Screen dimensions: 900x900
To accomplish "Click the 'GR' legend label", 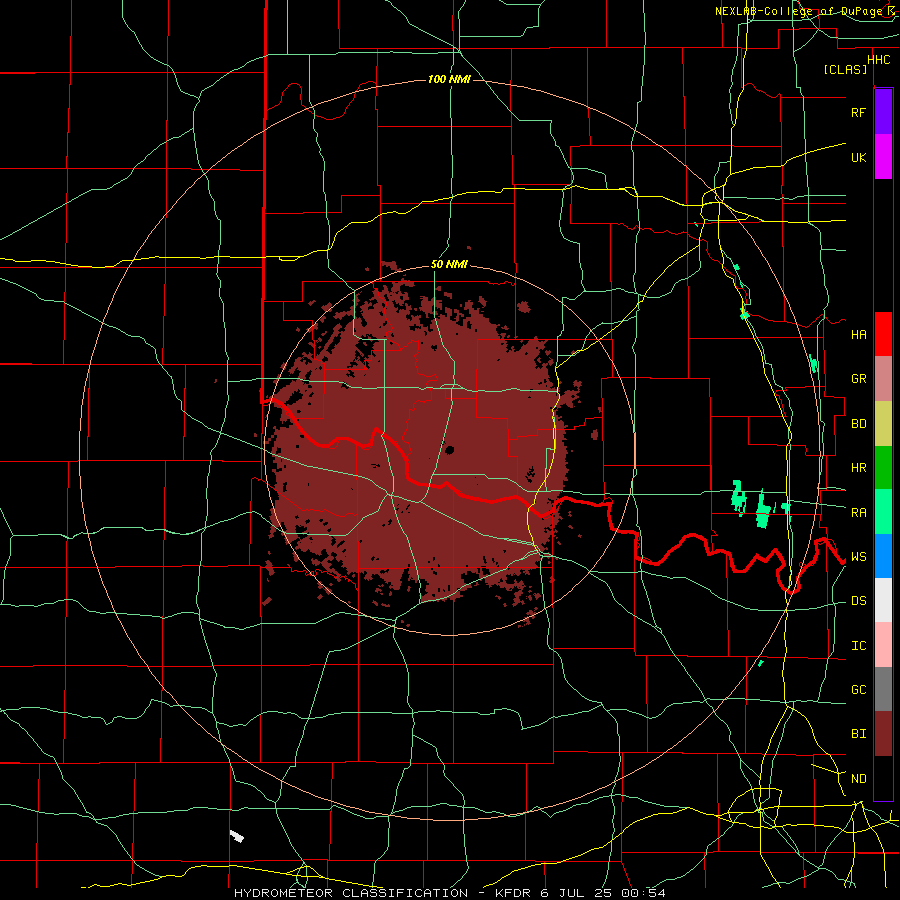I will tap(859, 379).
